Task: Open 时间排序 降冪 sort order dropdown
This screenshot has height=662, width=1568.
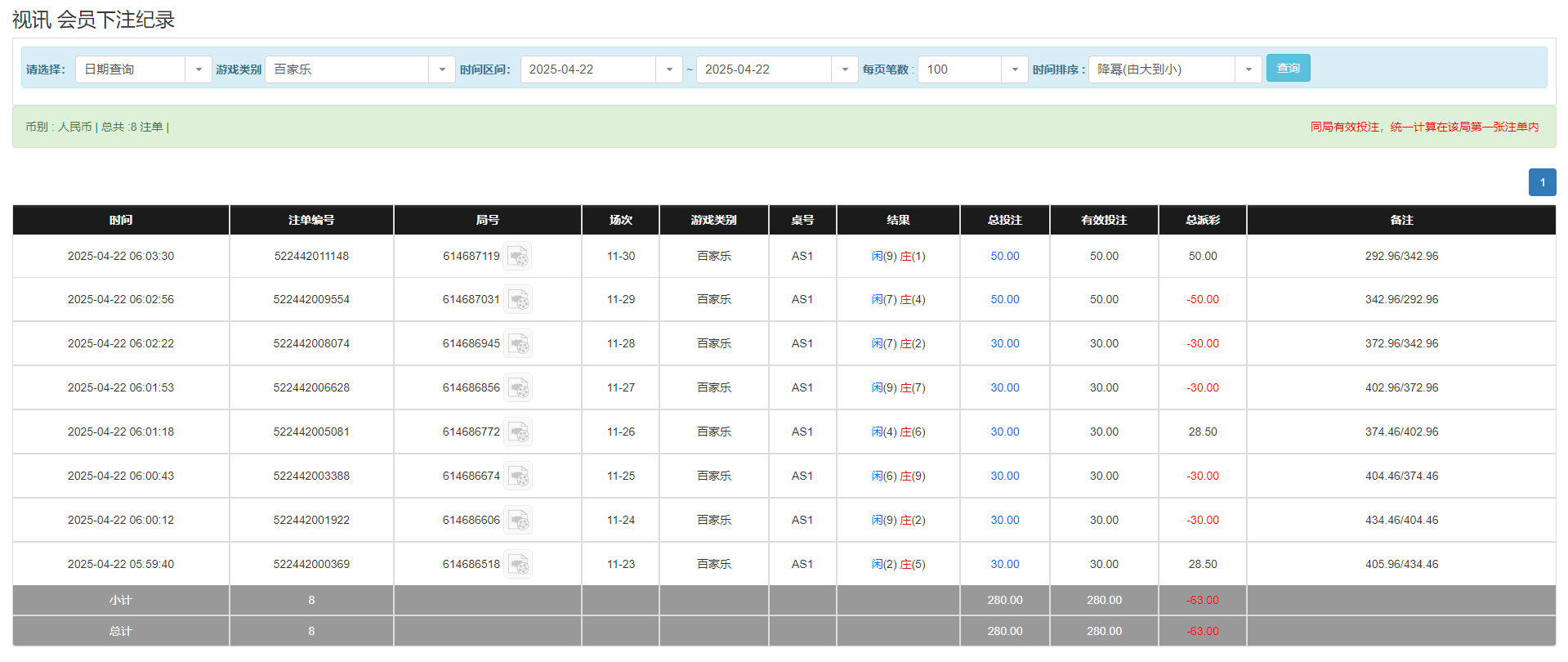Action: point(1248,69)
